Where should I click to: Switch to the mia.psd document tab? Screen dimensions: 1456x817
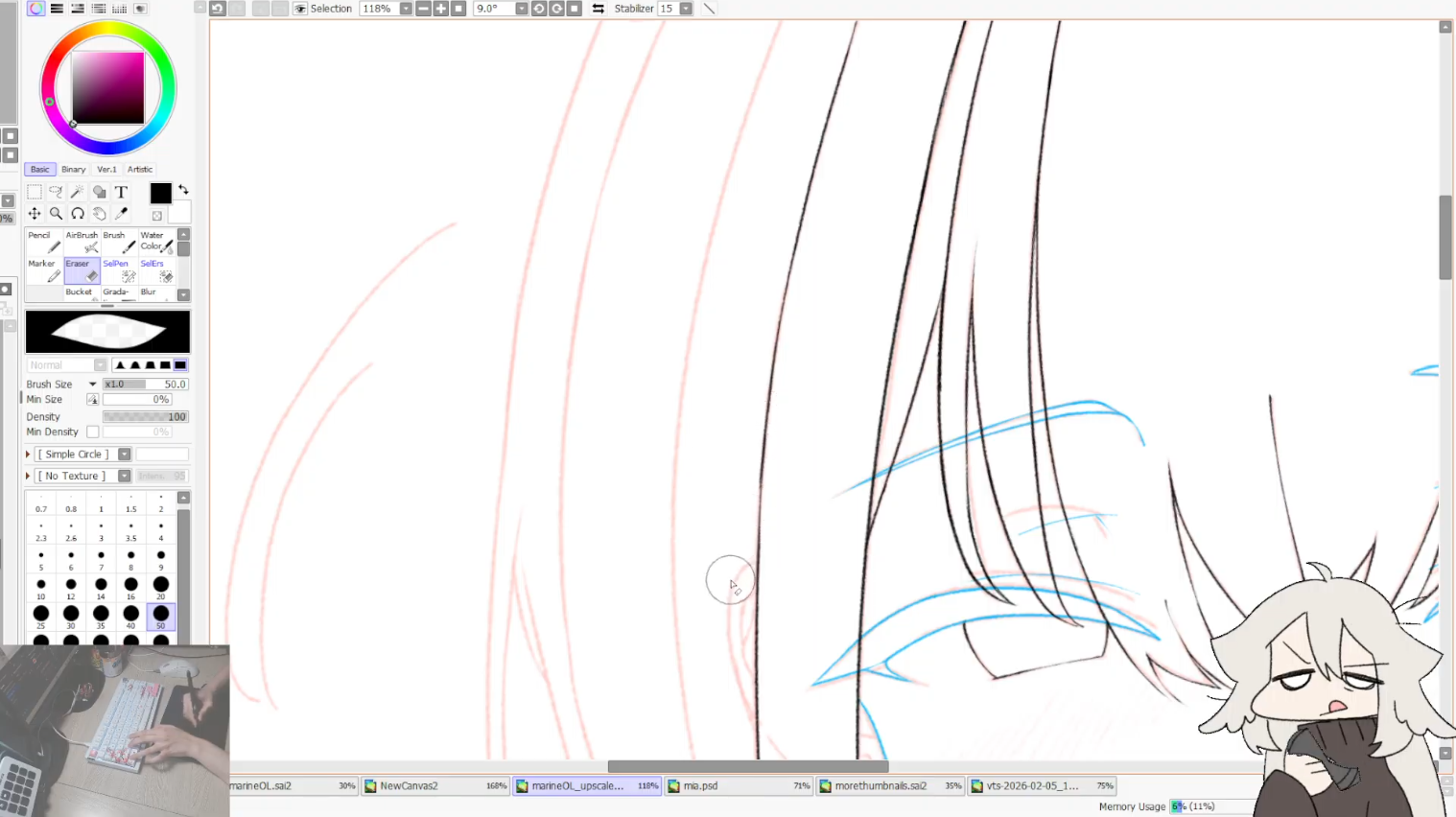pyautogui.click(x=740, y=786)
